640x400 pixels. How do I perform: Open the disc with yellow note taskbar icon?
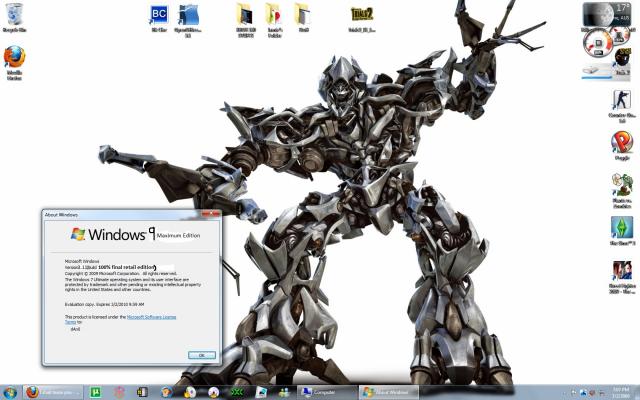[190, 393]
